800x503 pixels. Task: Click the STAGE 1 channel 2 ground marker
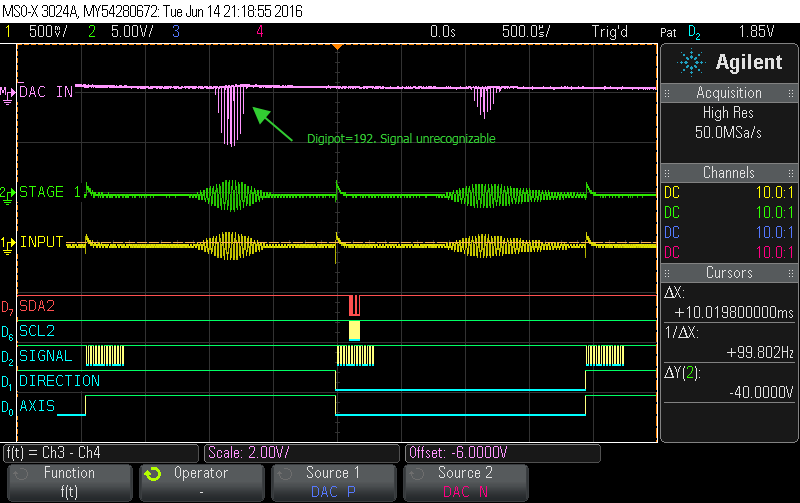point(6,192)
